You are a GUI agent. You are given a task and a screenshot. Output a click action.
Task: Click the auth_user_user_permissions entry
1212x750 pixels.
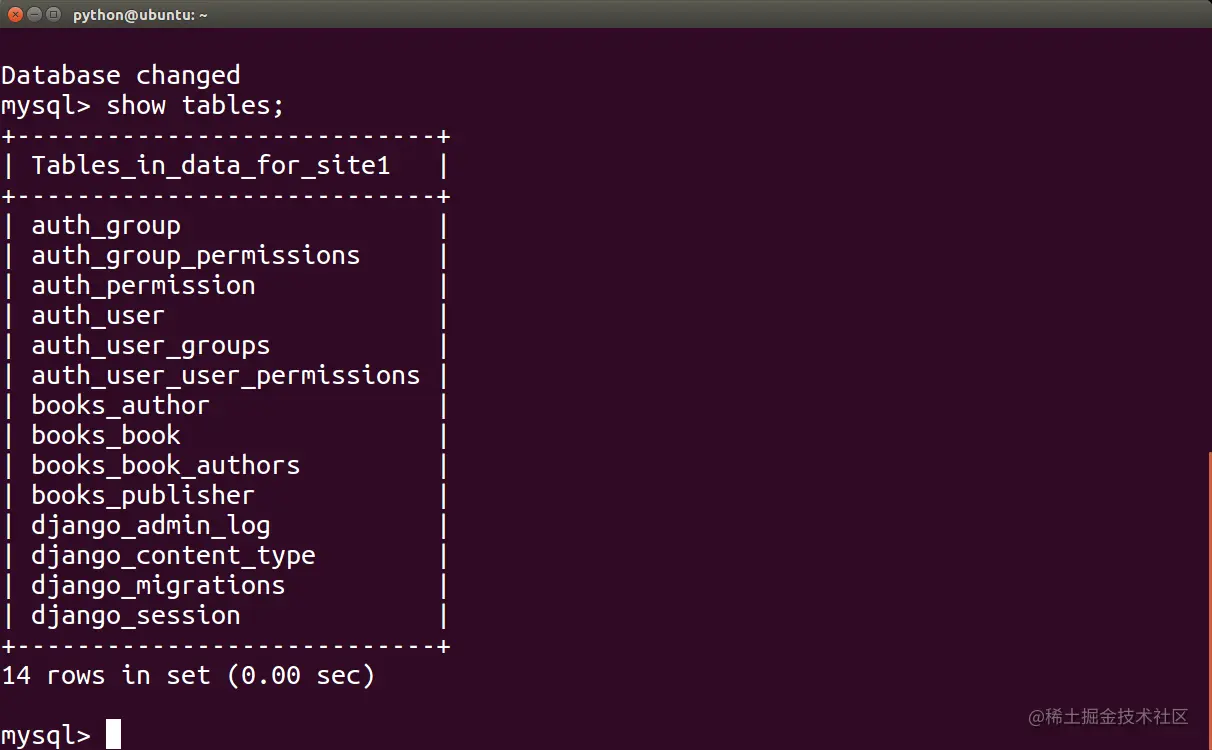(225, 376)
